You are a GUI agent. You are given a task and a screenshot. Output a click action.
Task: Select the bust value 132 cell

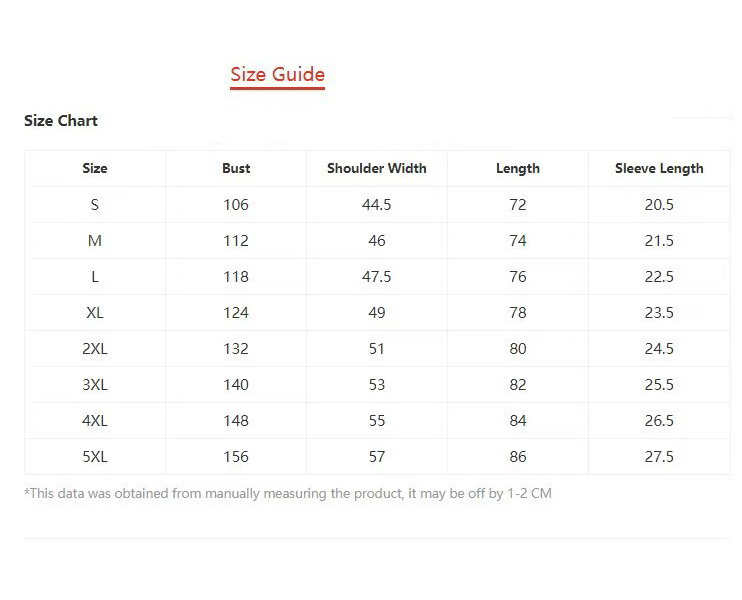[236, 349]
